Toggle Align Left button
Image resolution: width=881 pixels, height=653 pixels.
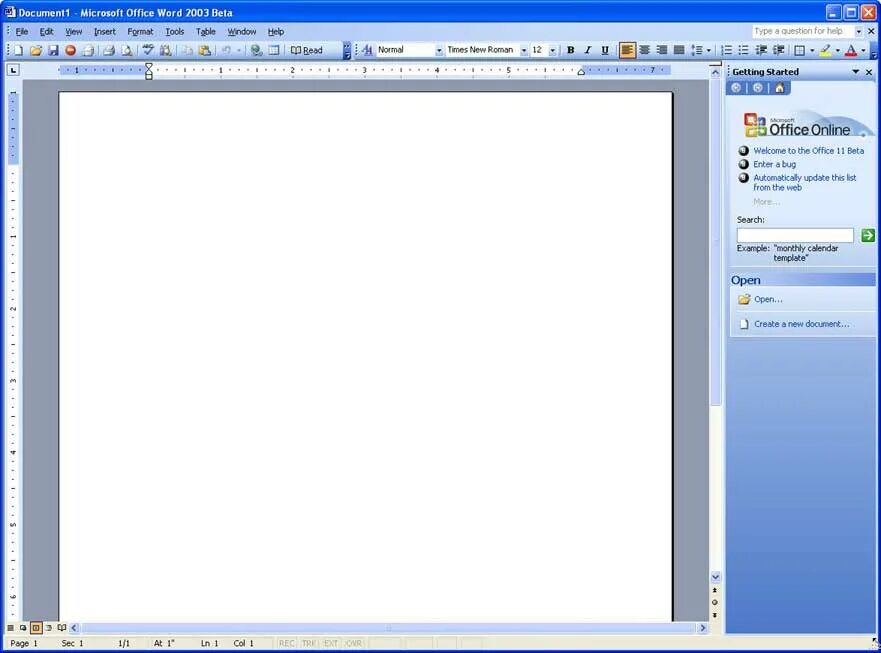(627, 51)
